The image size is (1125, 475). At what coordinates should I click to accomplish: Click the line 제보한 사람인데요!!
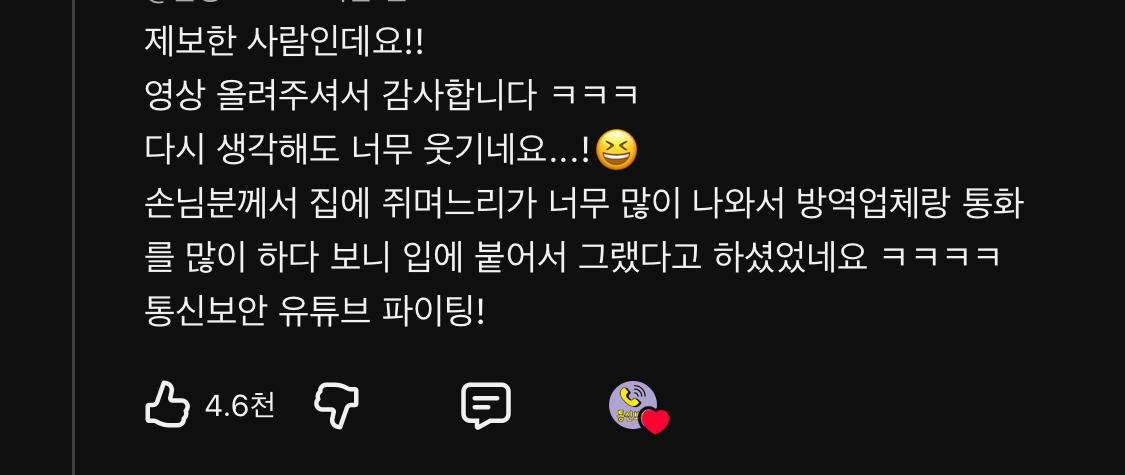[285, 43]
